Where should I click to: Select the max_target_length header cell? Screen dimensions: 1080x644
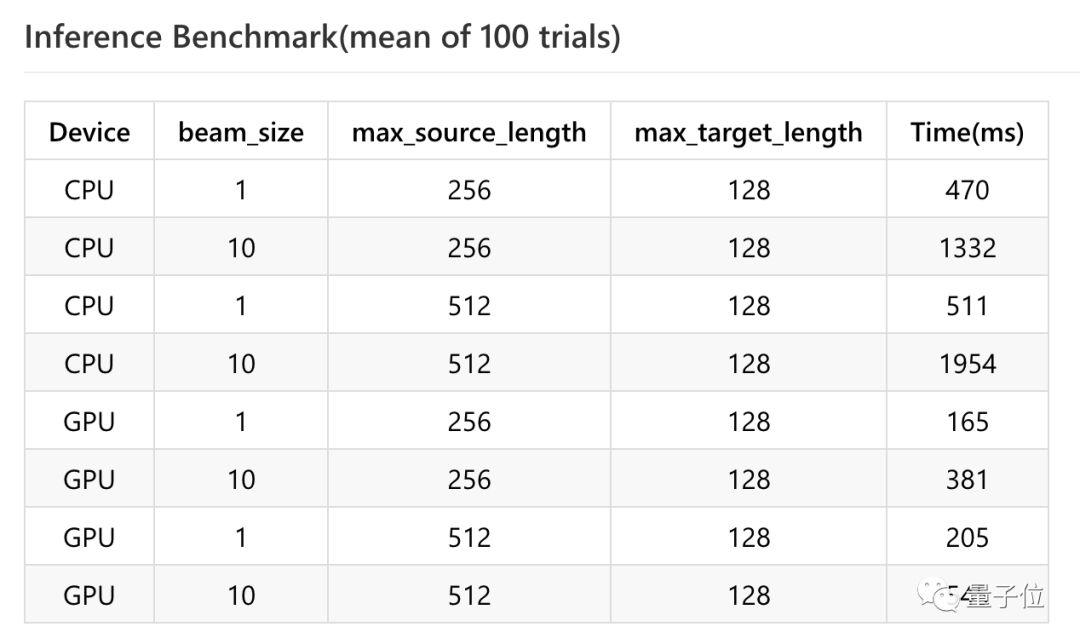[749, 132]
